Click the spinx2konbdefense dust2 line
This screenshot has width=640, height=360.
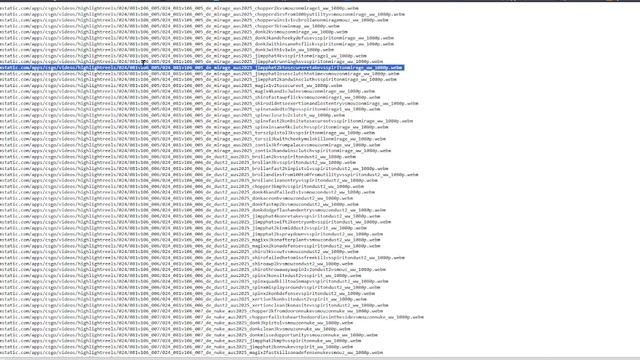[187, 293]
